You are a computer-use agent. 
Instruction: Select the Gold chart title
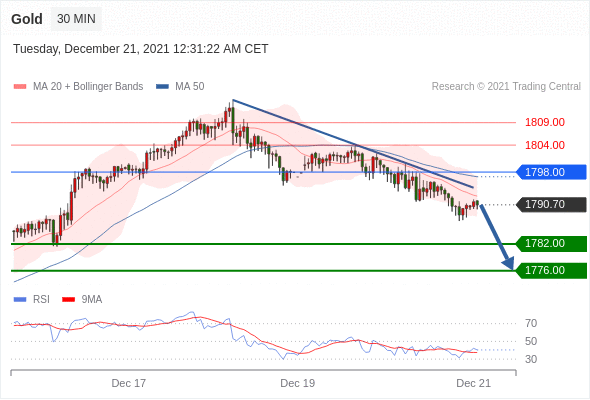point(27,19)
